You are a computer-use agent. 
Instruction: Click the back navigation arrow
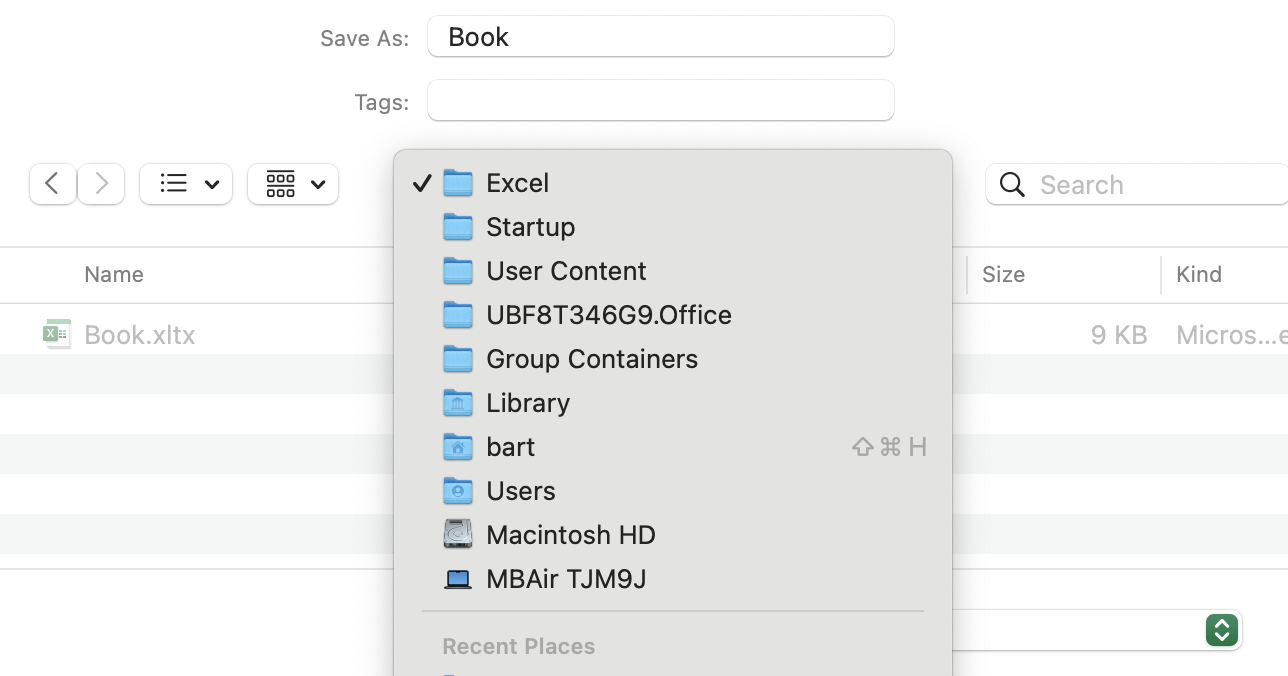(53, 184)
